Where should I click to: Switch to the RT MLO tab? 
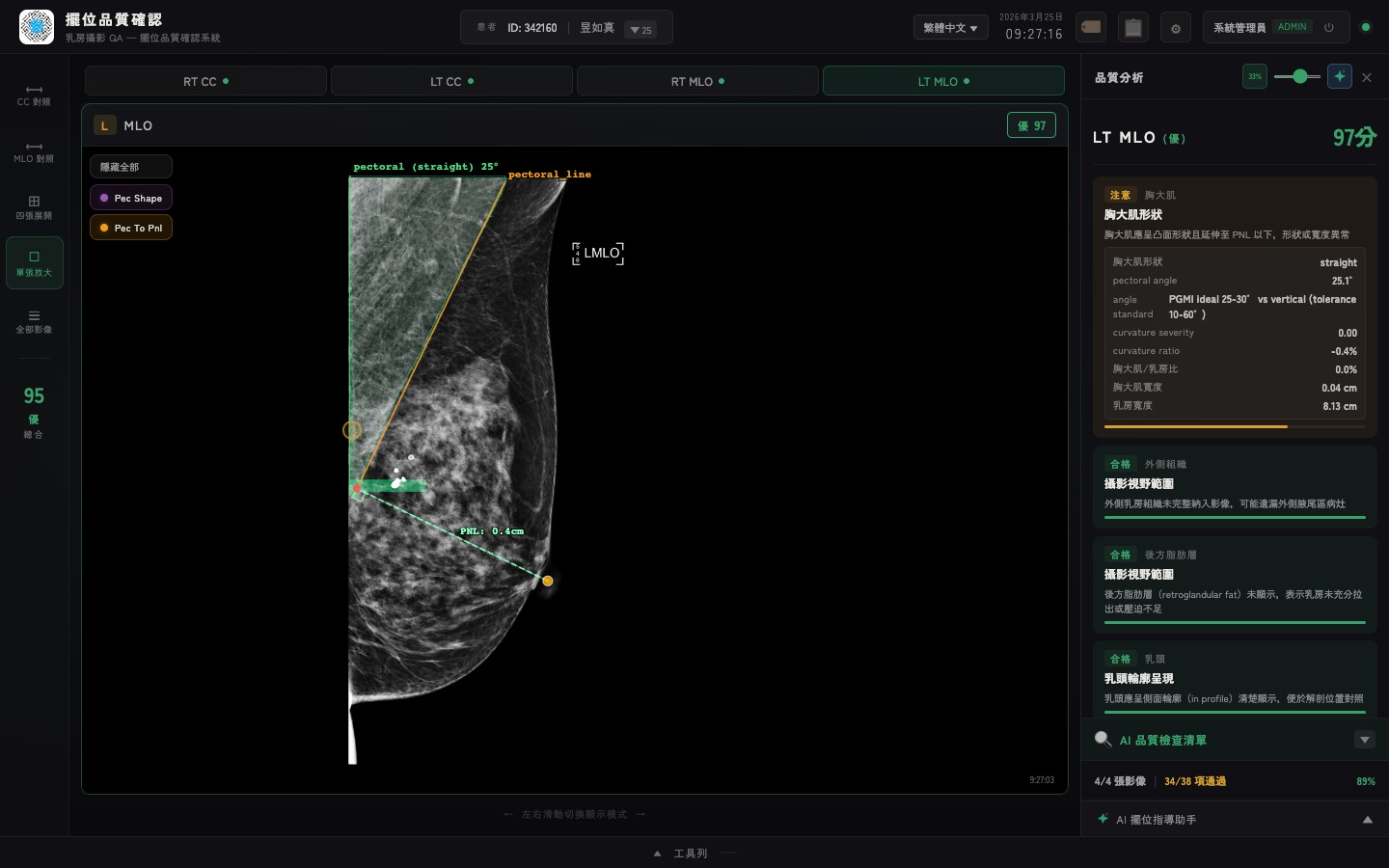[x=697, y=81]
